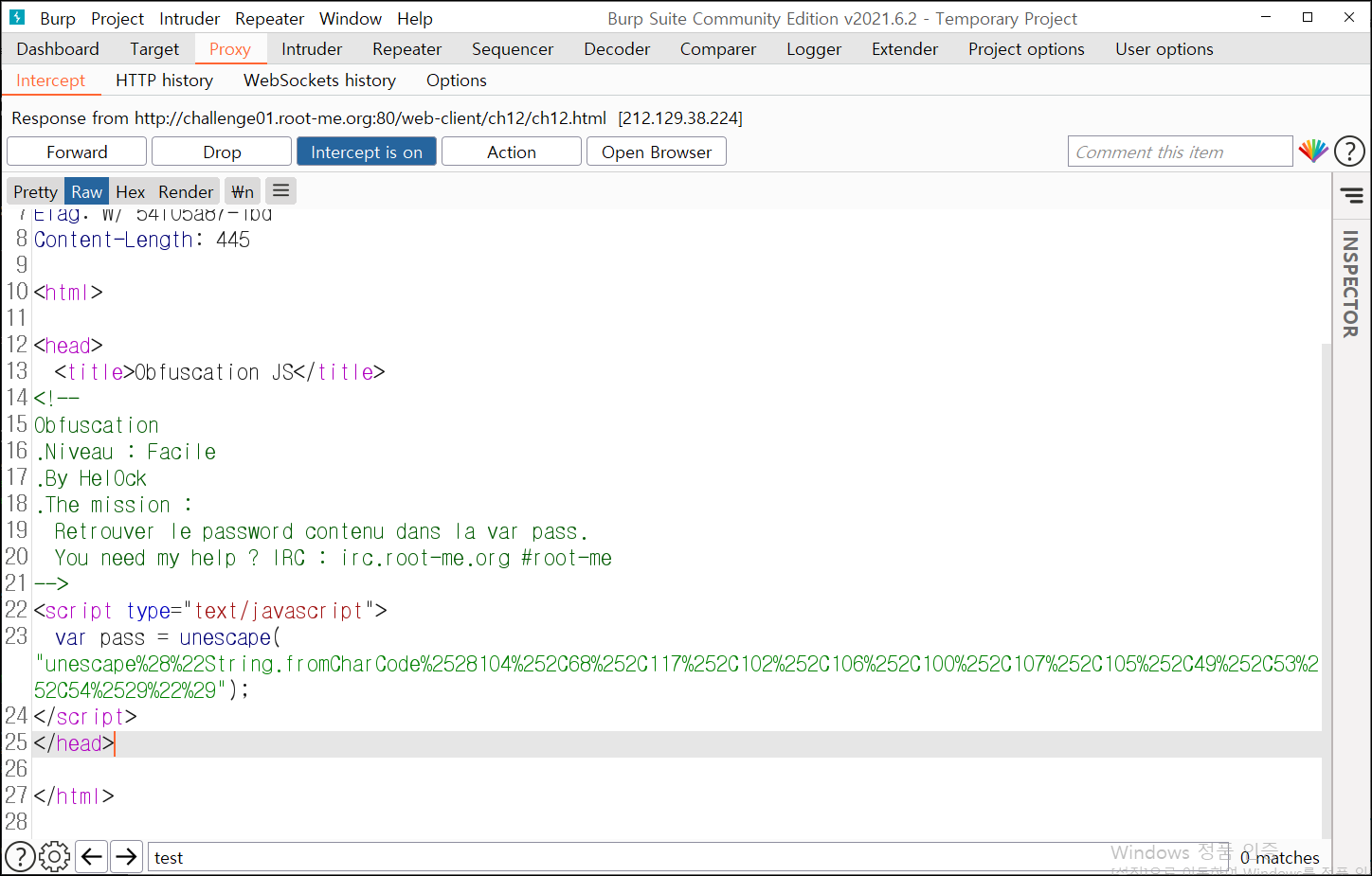
Task: Open the Repeater menu in menu bar
Action: [270, 18]
